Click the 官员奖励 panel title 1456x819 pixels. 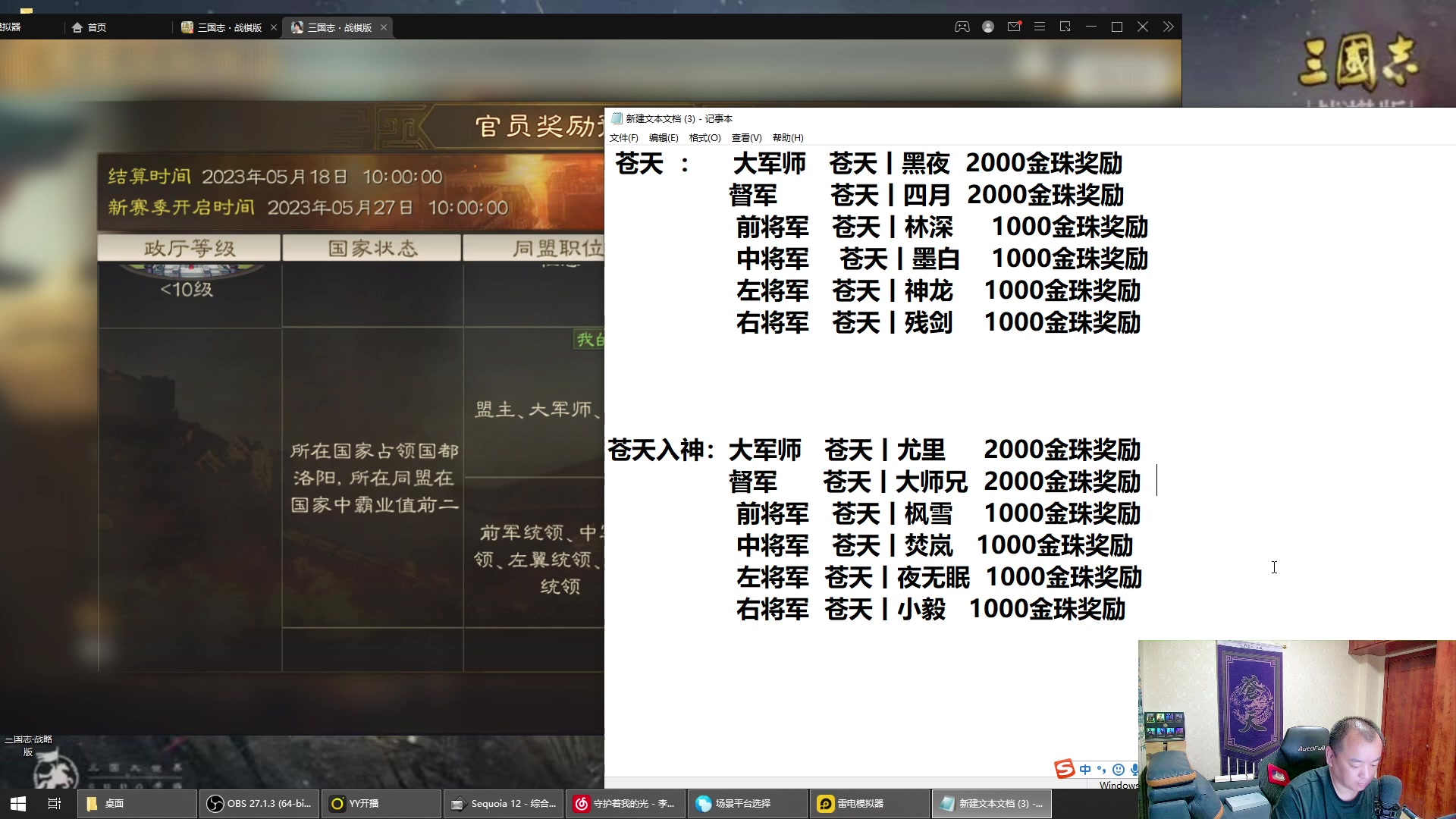coord(538,126)
